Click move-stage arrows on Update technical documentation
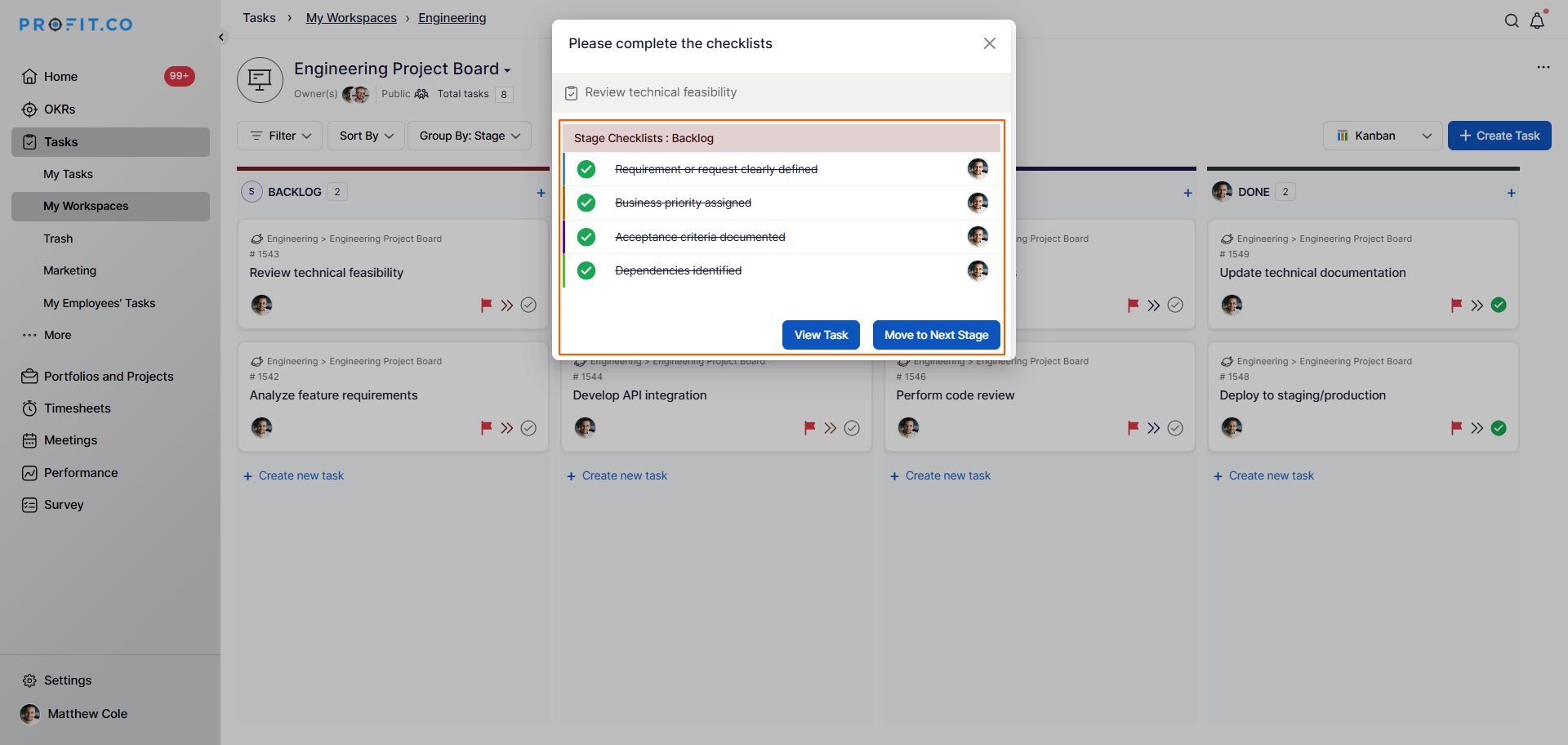Viewport: 1568px width, 745px height. click(1477, 306)
